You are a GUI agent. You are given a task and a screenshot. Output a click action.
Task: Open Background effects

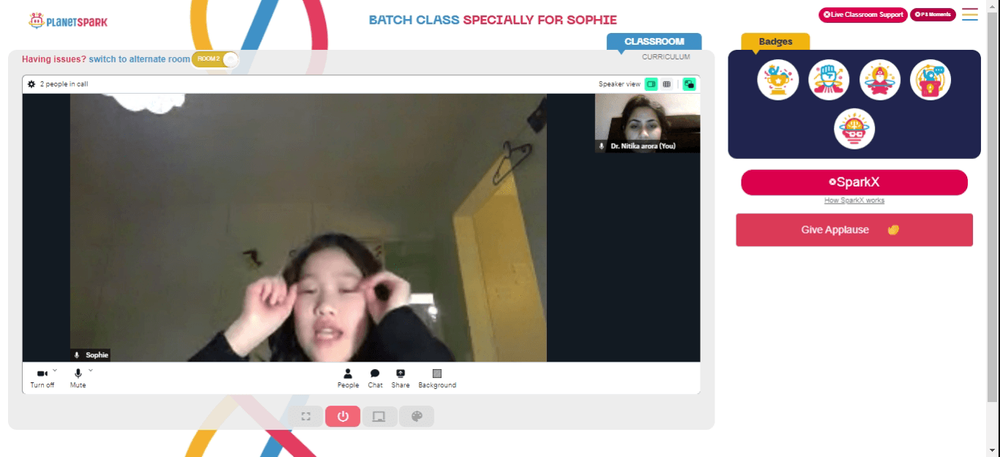(x=437, y=379)
